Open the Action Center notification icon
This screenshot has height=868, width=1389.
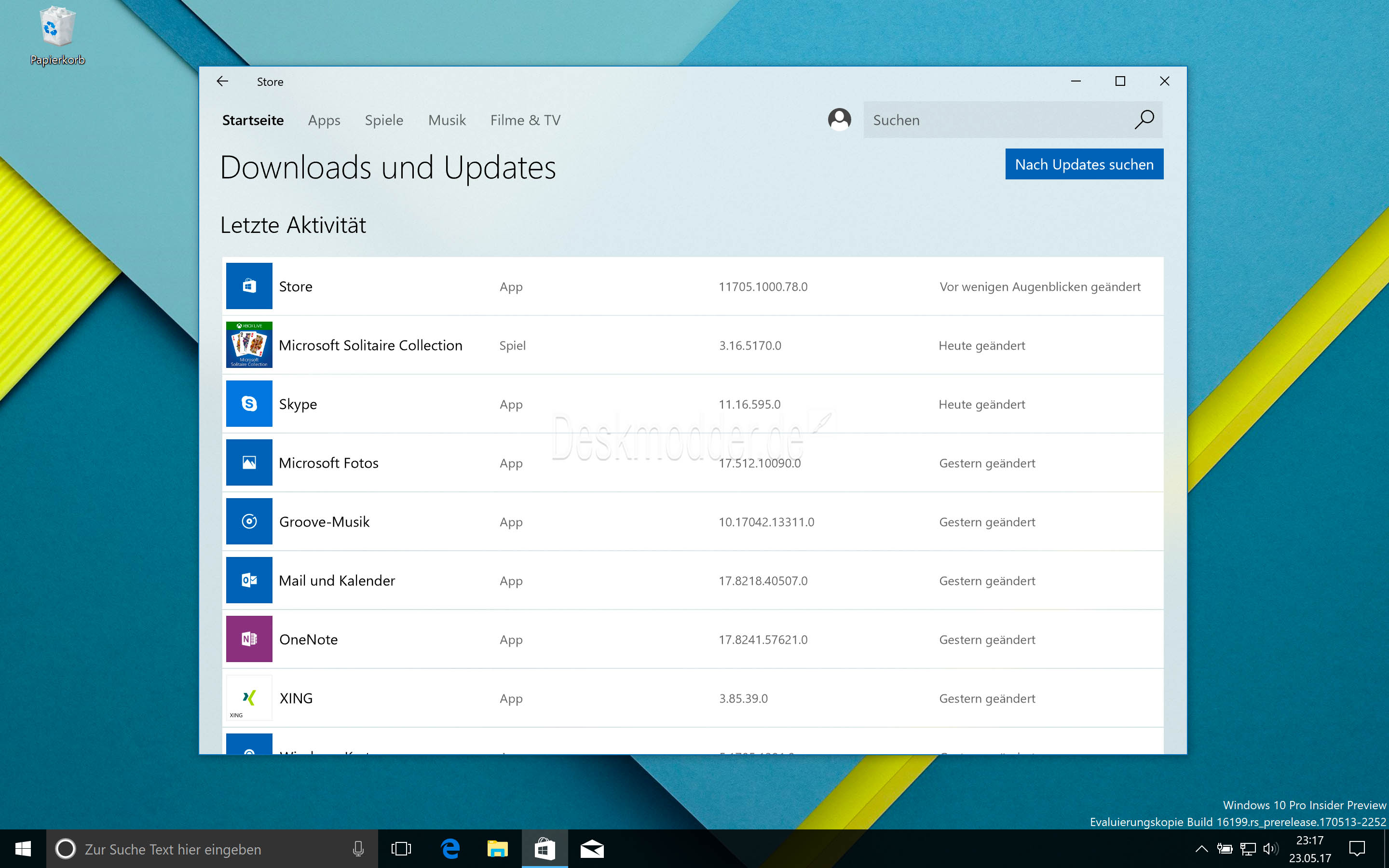(x=1358, y=849)
